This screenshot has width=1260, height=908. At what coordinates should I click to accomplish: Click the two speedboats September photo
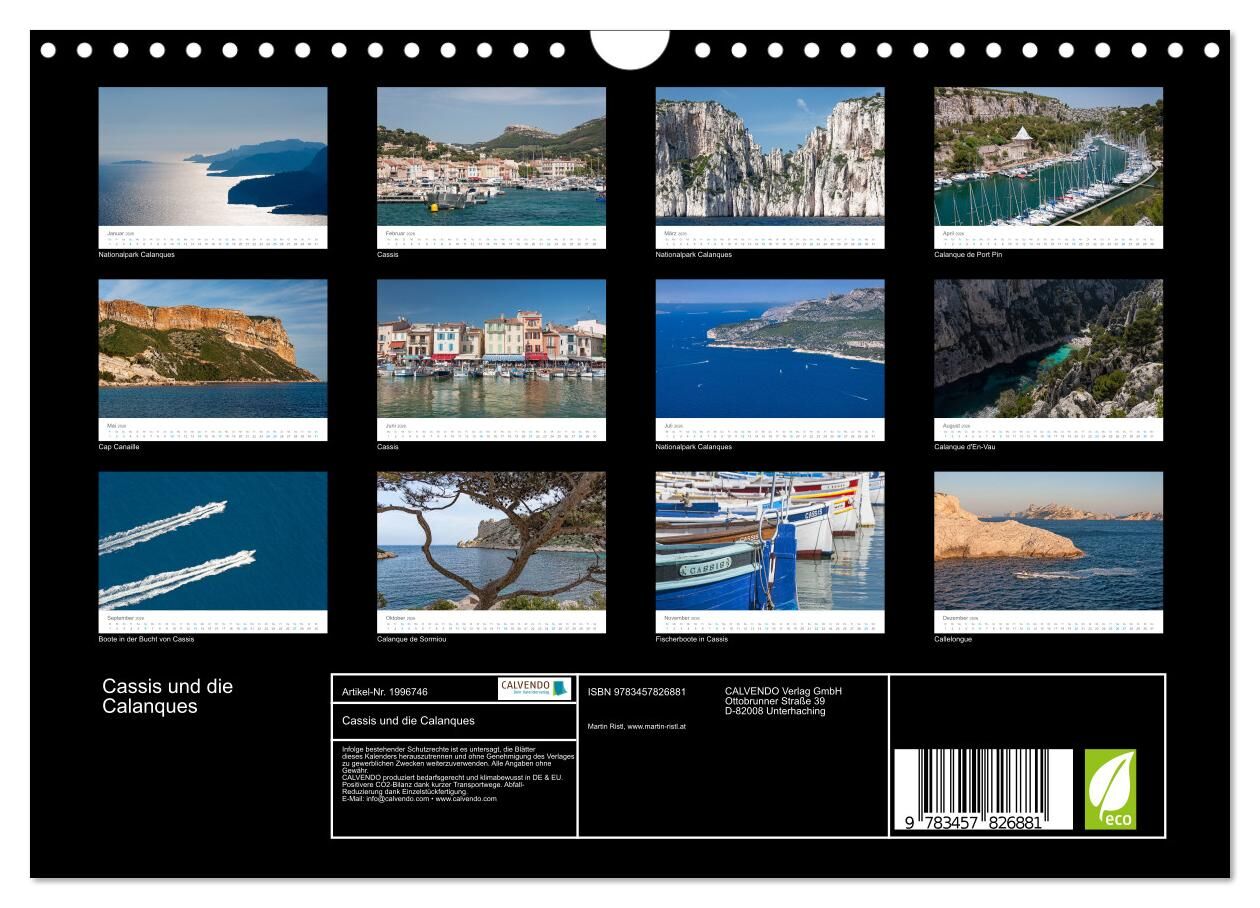212,541
